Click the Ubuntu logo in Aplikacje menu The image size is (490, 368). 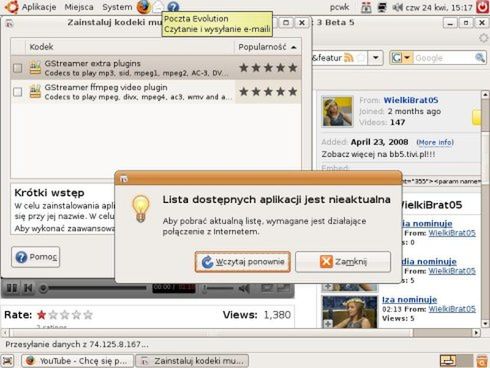(12, 7)
